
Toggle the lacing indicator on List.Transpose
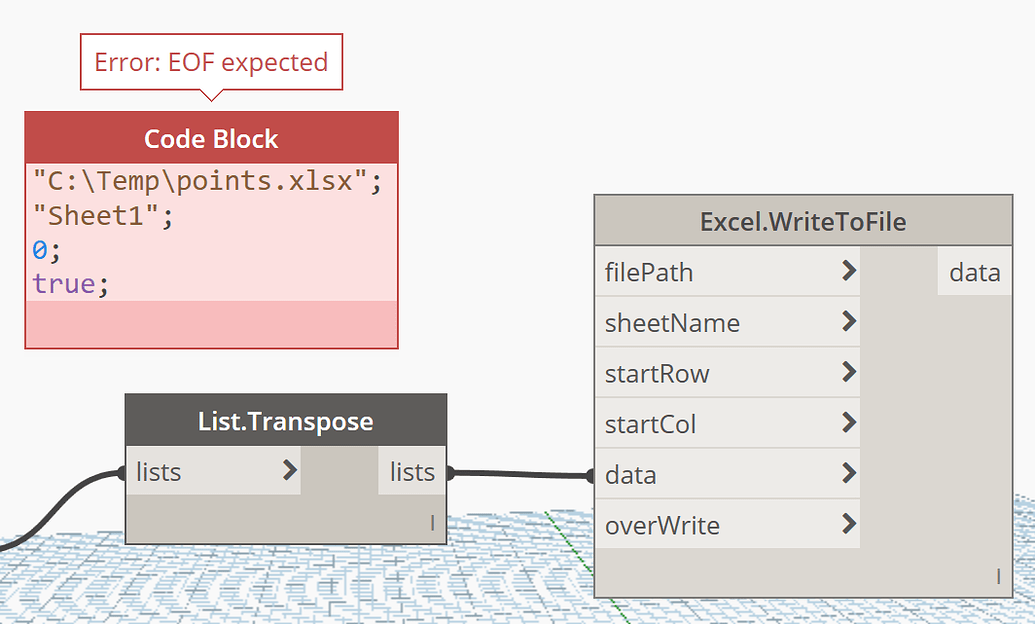click(x=430, y=522)
